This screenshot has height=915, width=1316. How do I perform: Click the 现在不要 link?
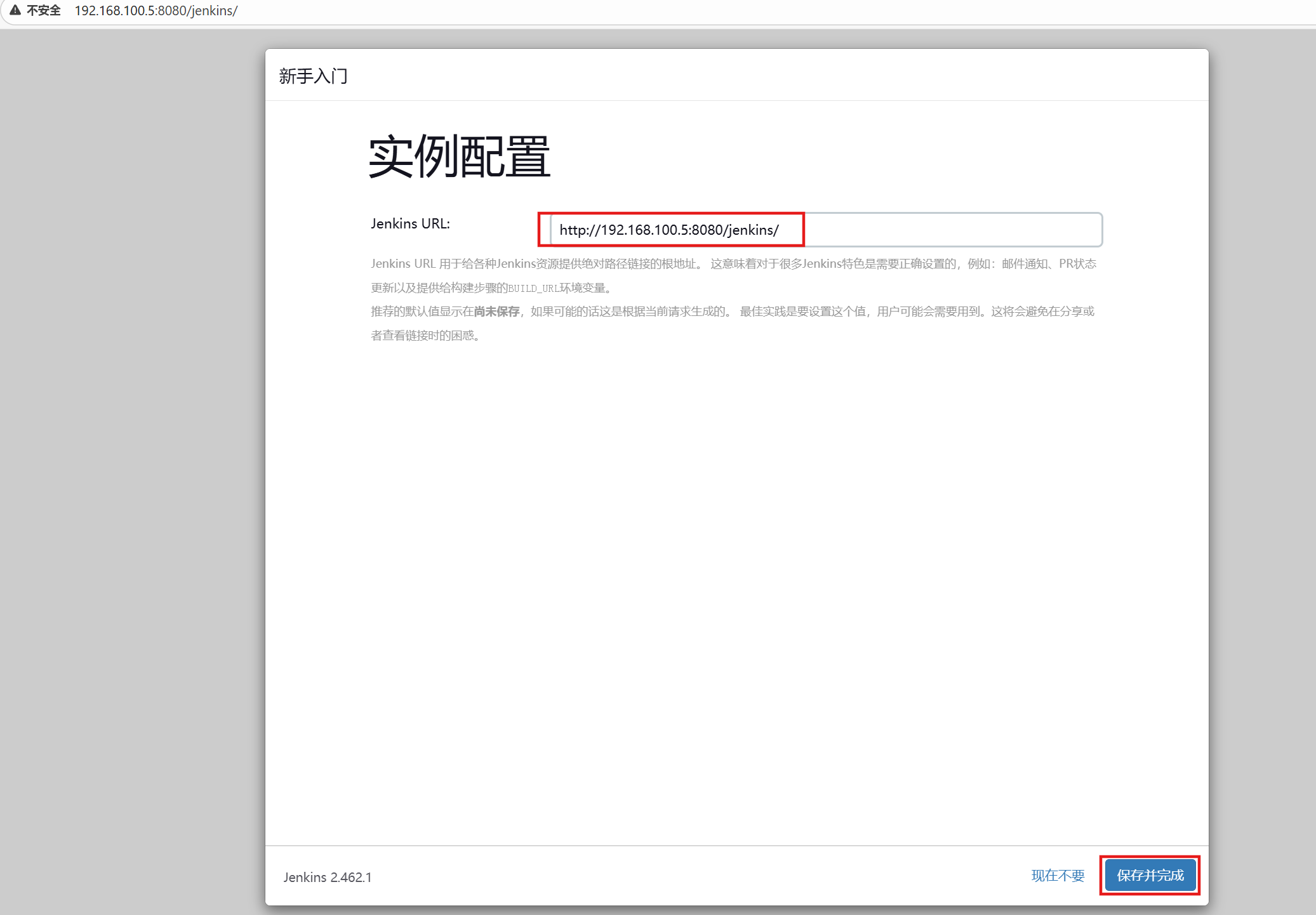pos(1058,876)
